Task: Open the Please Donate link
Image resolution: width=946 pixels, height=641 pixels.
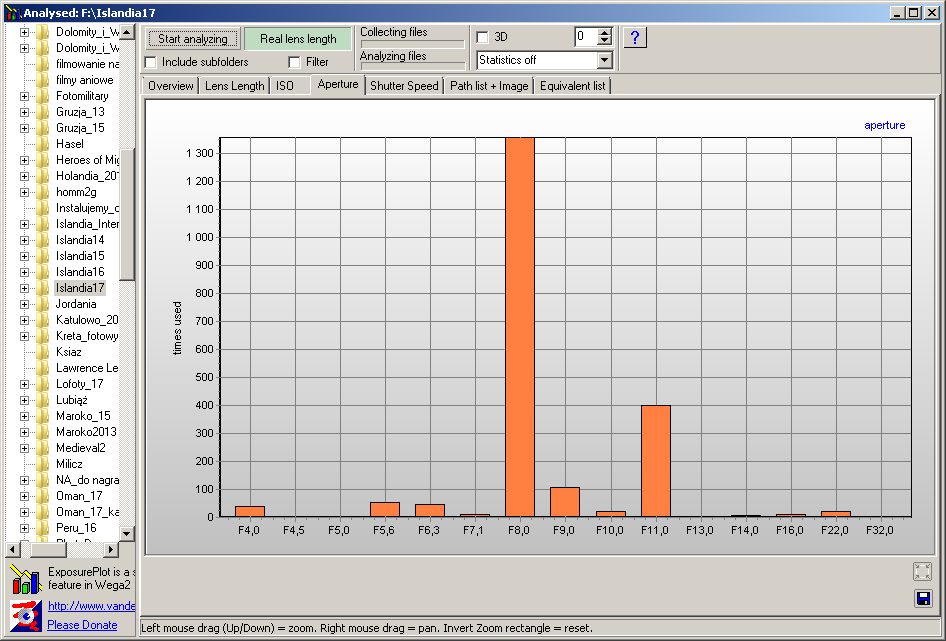Action: coord(82,625)
